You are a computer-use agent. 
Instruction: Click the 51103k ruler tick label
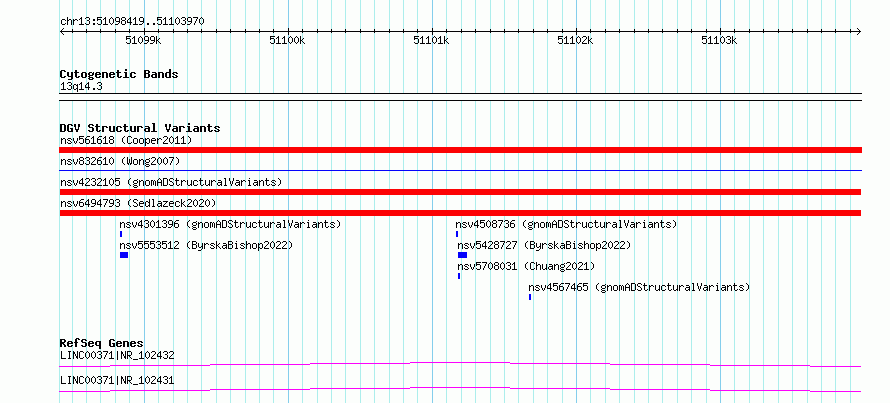click(719, 40)
